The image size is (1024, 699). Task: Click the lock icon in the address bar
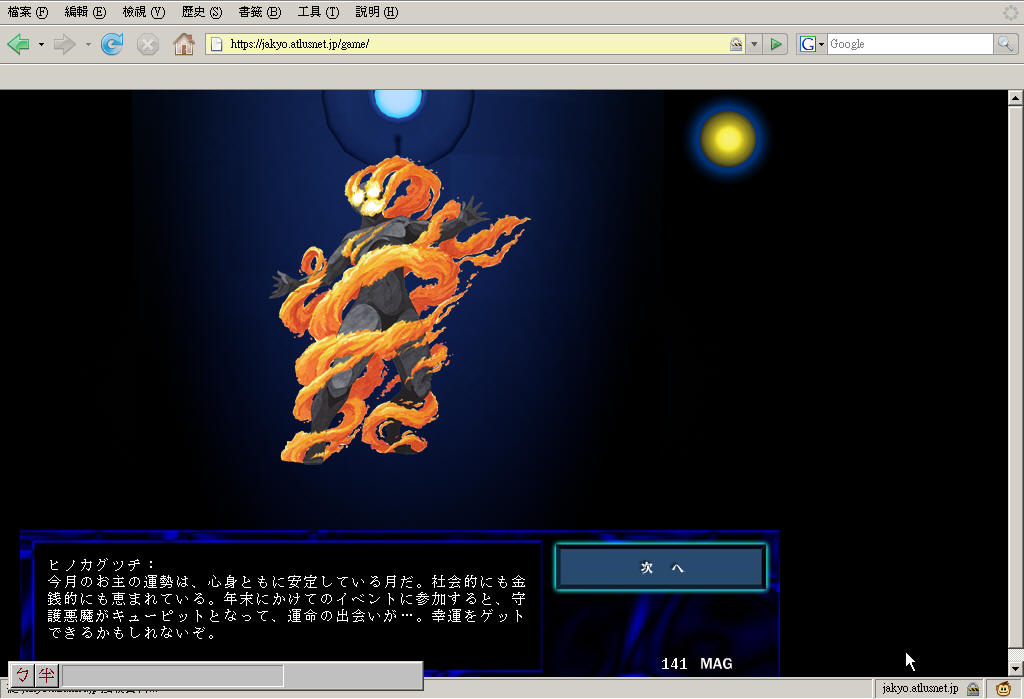(736, 44)
